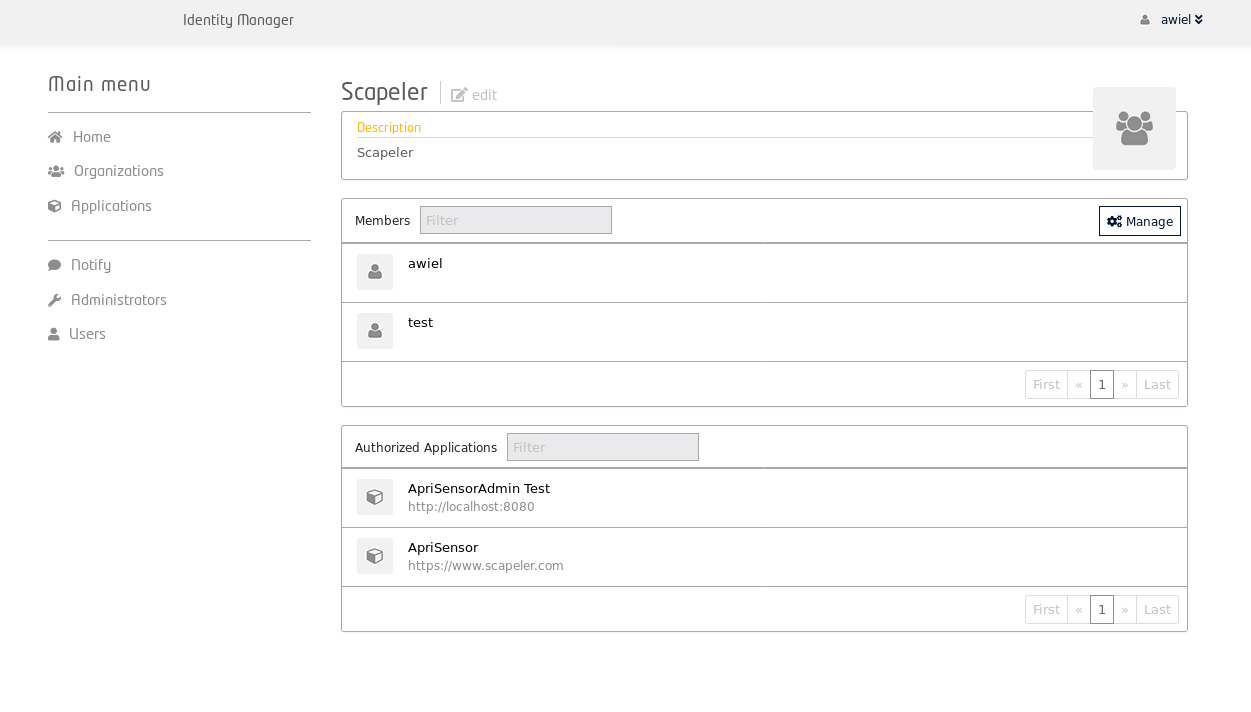
Task: Click the Scapeler description text
Action: point(385,152)
